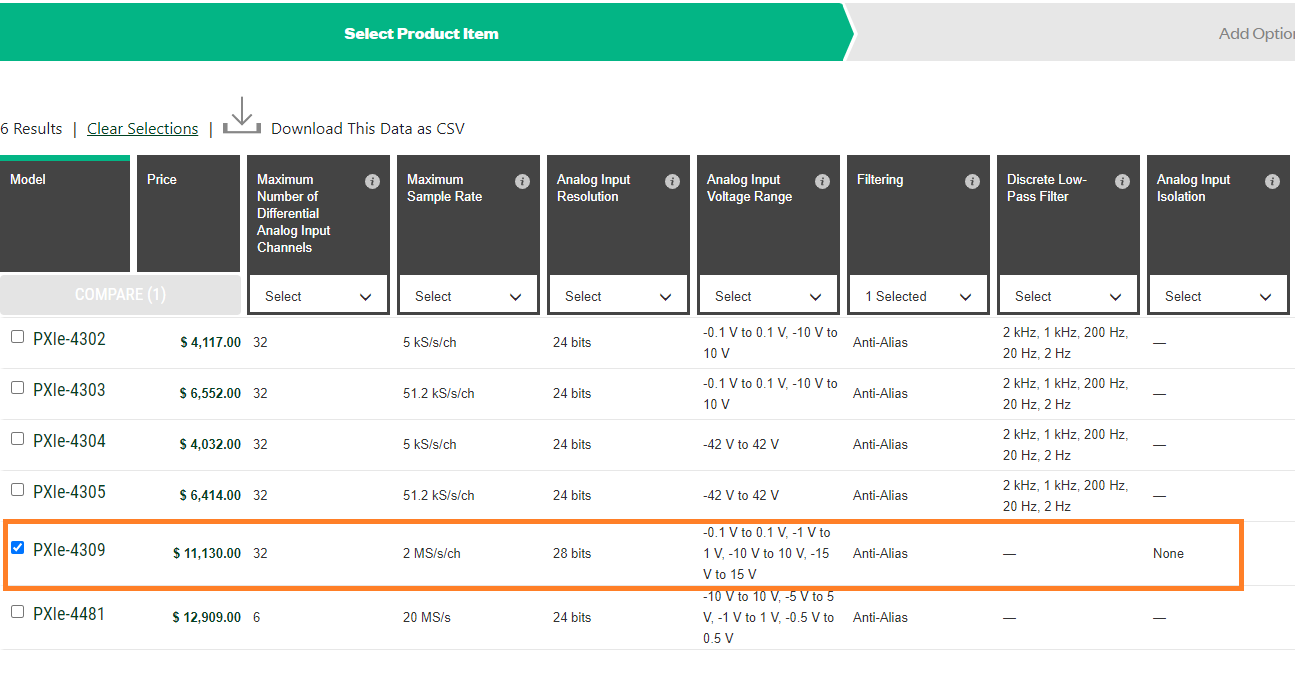Open the Analog Input Isolation Select dropdown

point(1218,296)
